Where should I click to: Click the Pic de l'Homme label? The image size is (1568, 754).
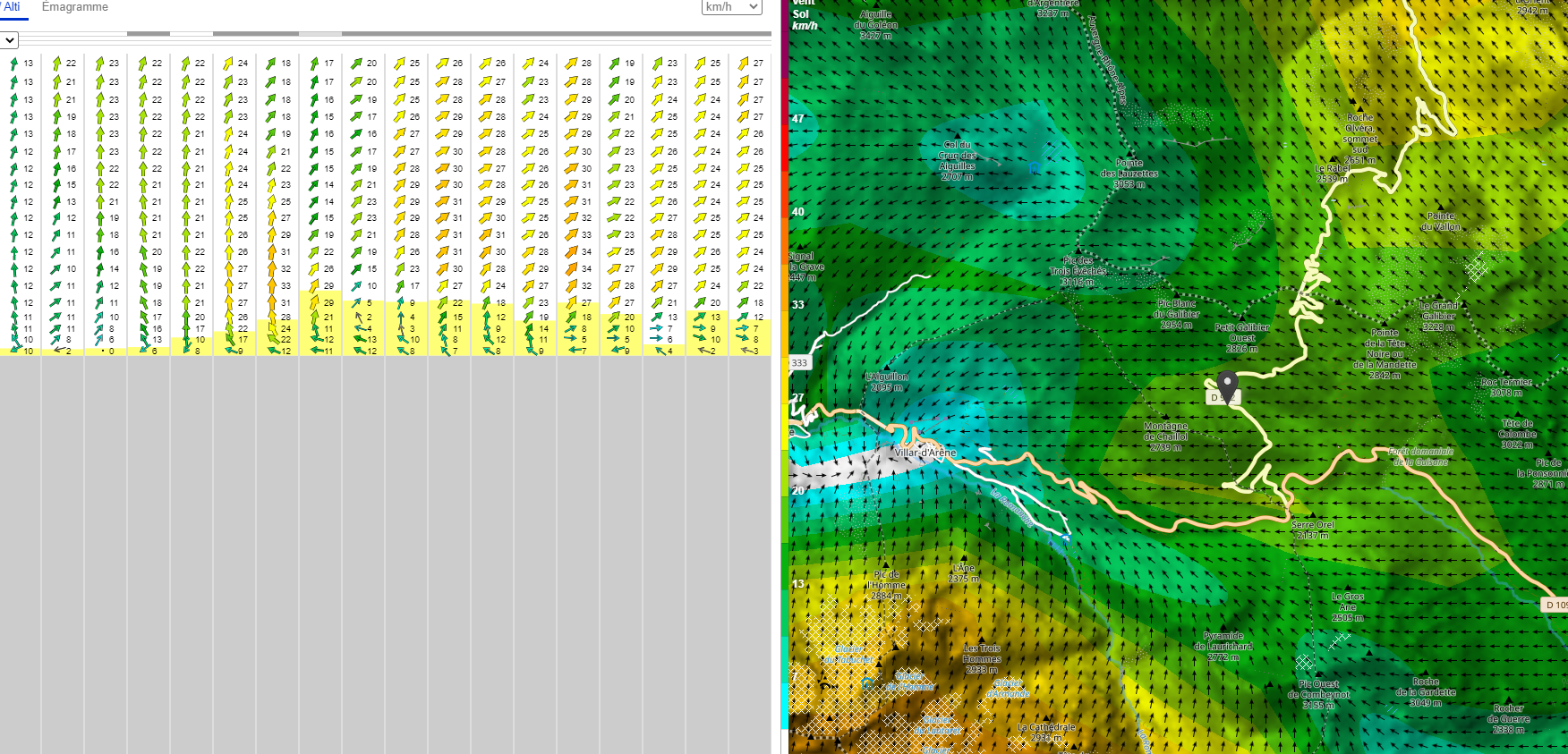[886, 585]
